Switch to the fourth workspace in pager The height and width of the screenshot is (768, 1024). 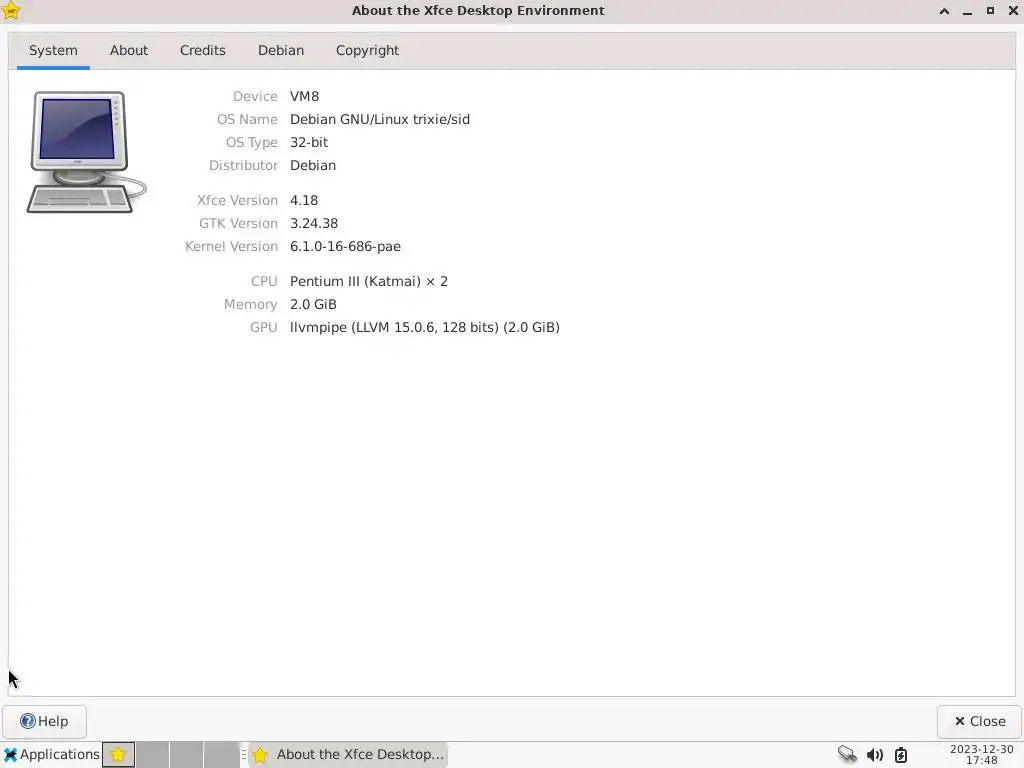221,754
